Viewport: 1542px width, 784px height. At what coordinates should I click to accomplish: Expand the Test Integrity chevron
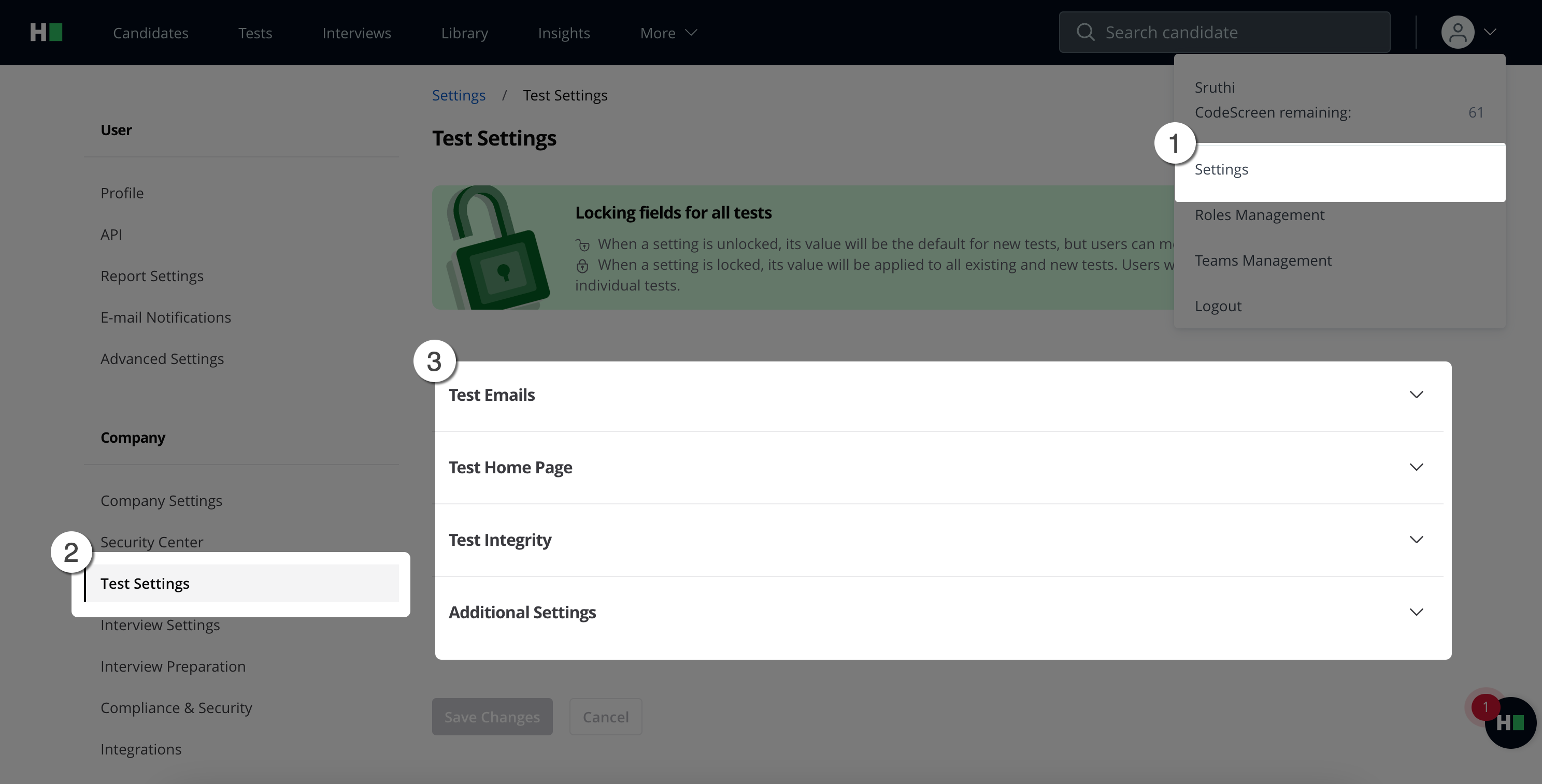[1416, 540]
